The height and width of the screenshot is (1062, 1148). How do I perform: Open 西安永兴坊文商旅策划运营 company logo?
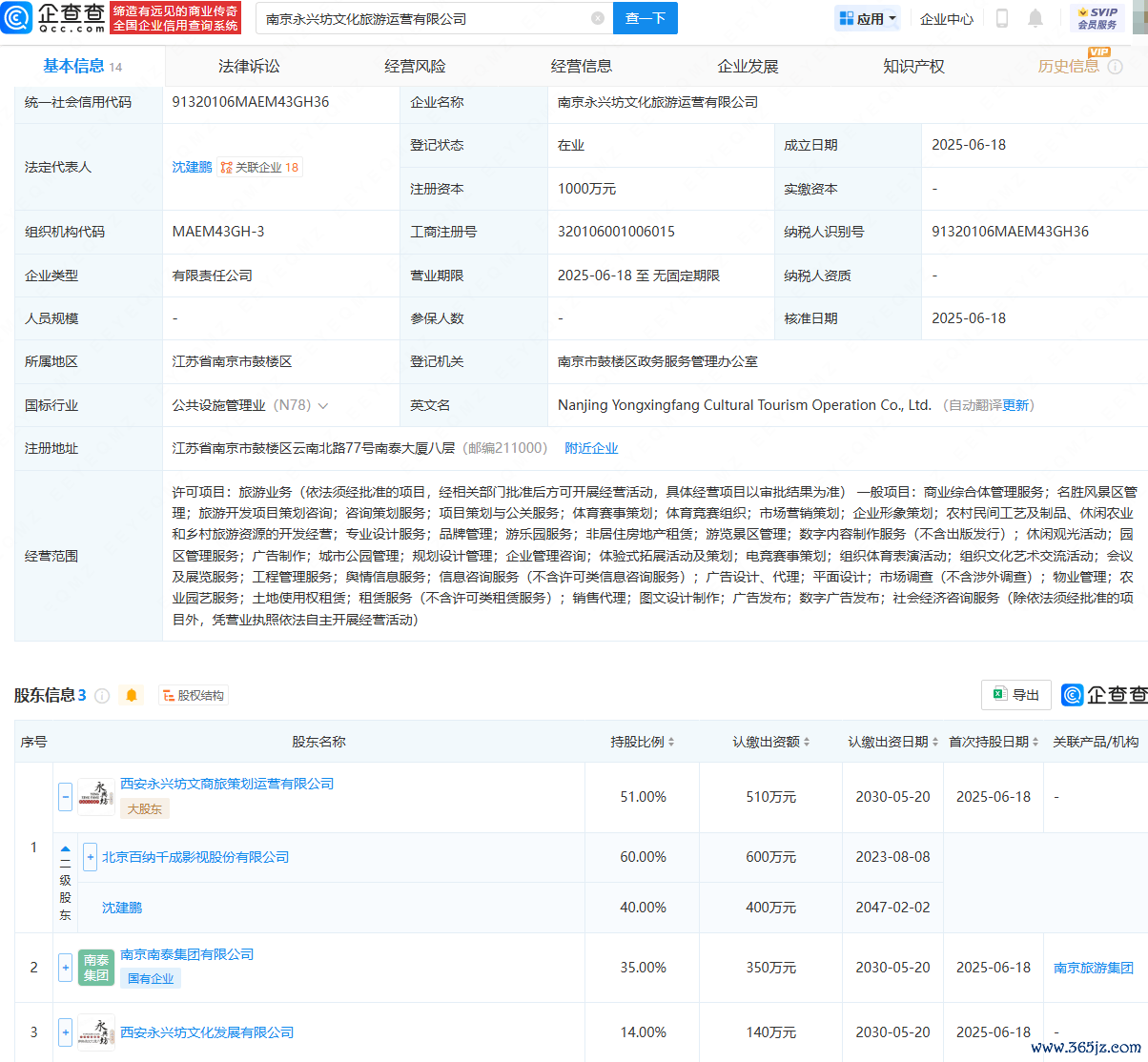click(96, 797)
